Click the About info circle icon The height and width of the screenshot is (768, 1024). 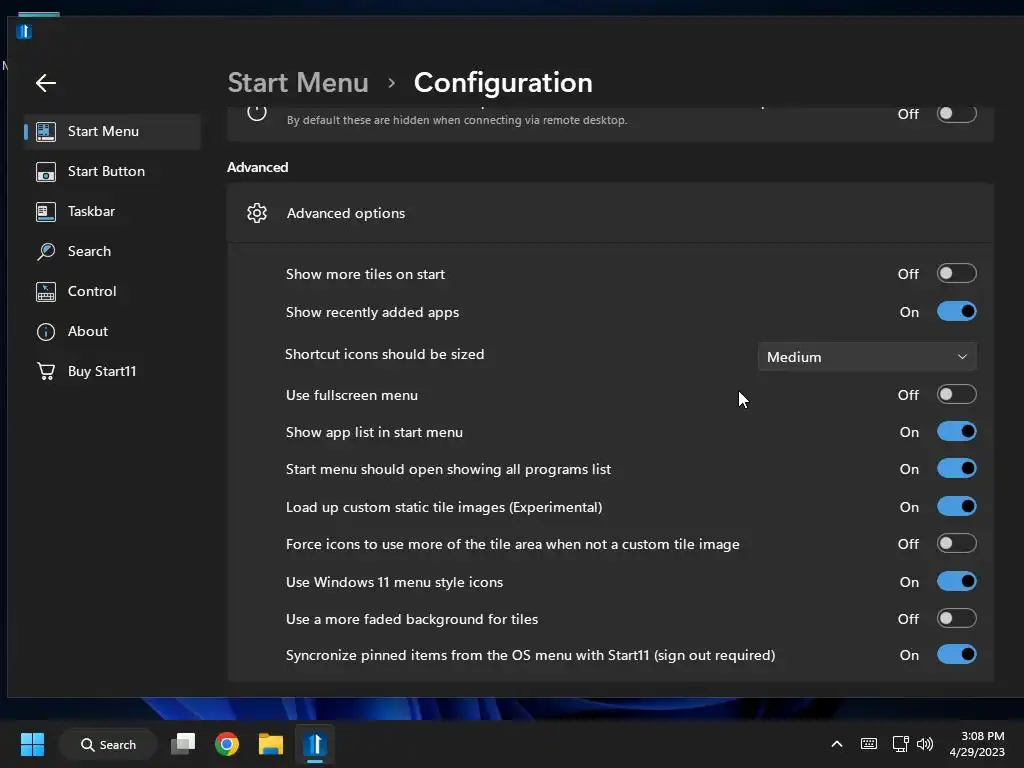click(x=46, y=332)
